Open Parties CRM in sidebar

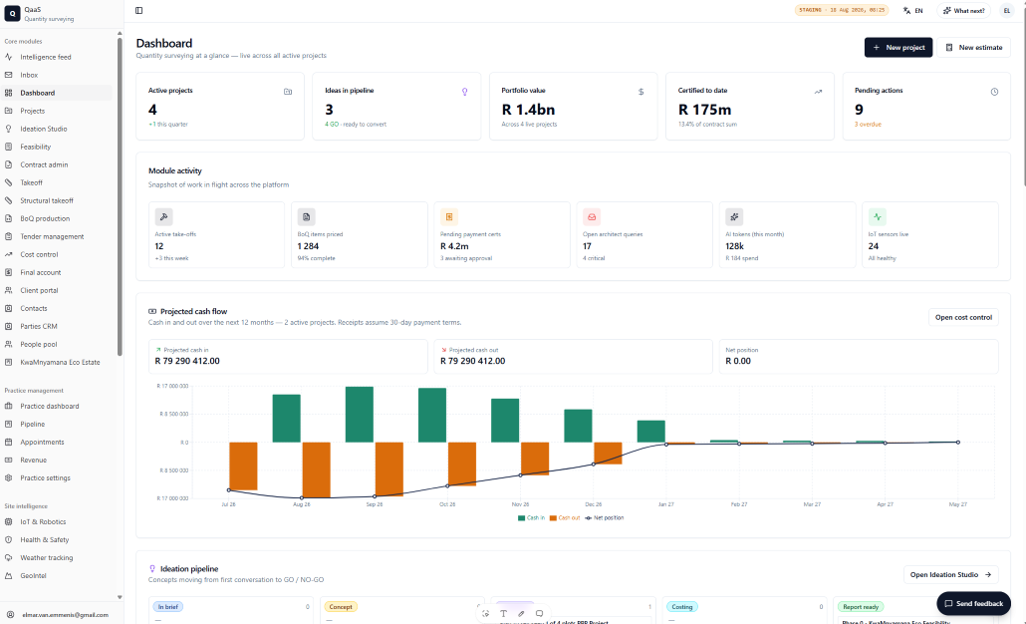click(58, 326)
